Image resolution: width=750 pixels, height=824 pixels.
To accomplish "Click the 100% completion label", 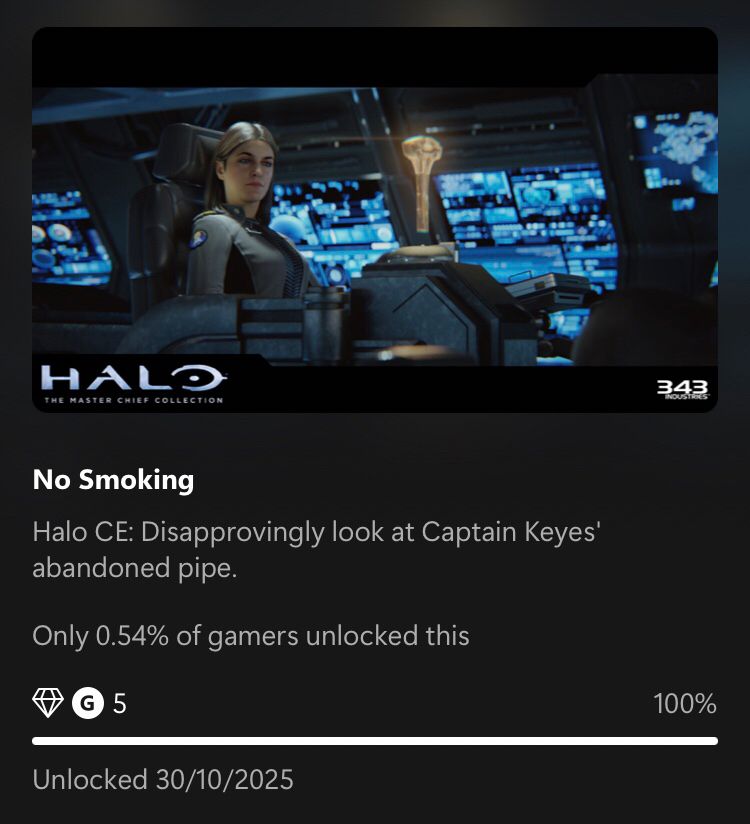I will [685, 703].
